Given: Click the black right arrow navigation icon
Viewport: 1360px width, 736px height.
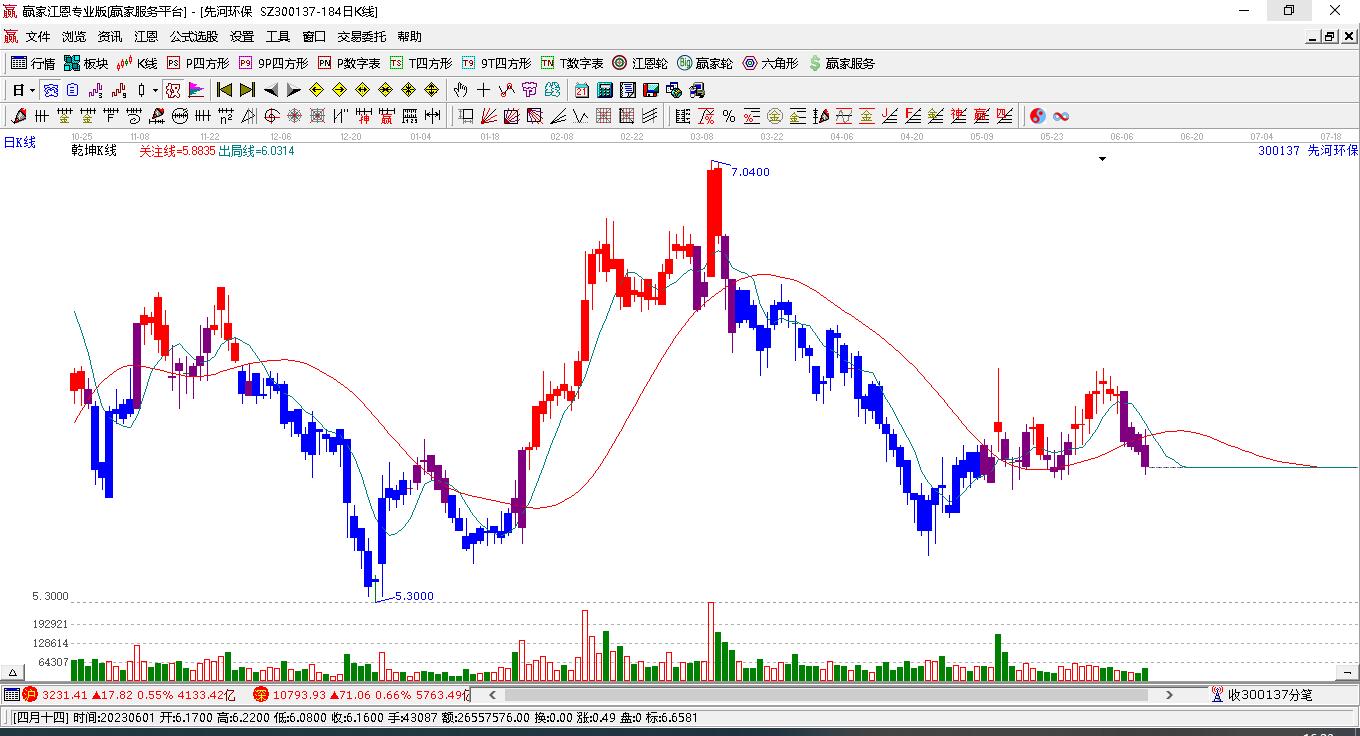Looking at the screenshot, I should (x=293, y=90).
